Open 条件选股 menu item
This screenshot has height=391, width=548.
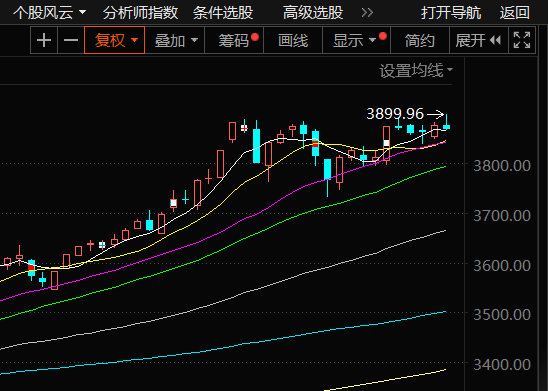[x=223, y=13]
